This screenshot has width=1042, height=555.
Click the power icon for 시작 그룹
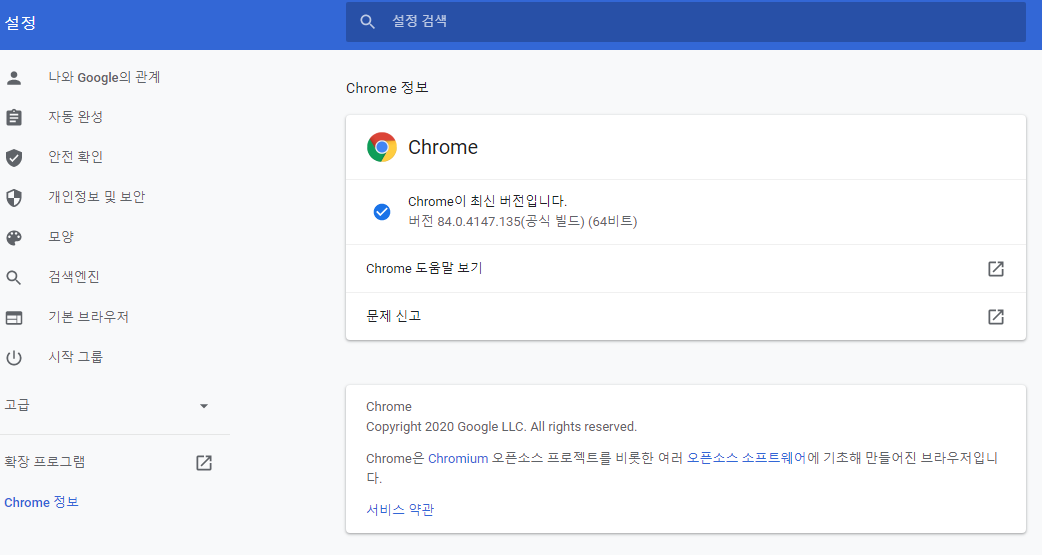pyautogui.click(x=14, y=358)
